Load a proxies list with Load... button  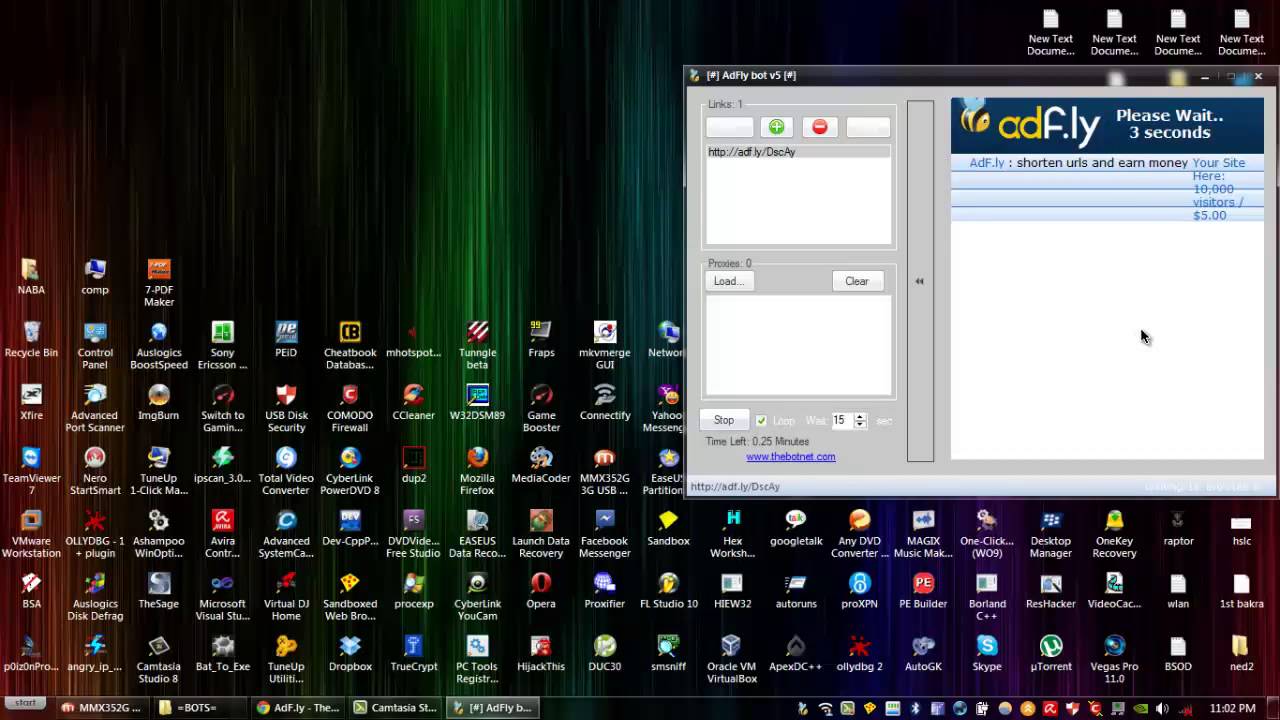click(728, 281)
